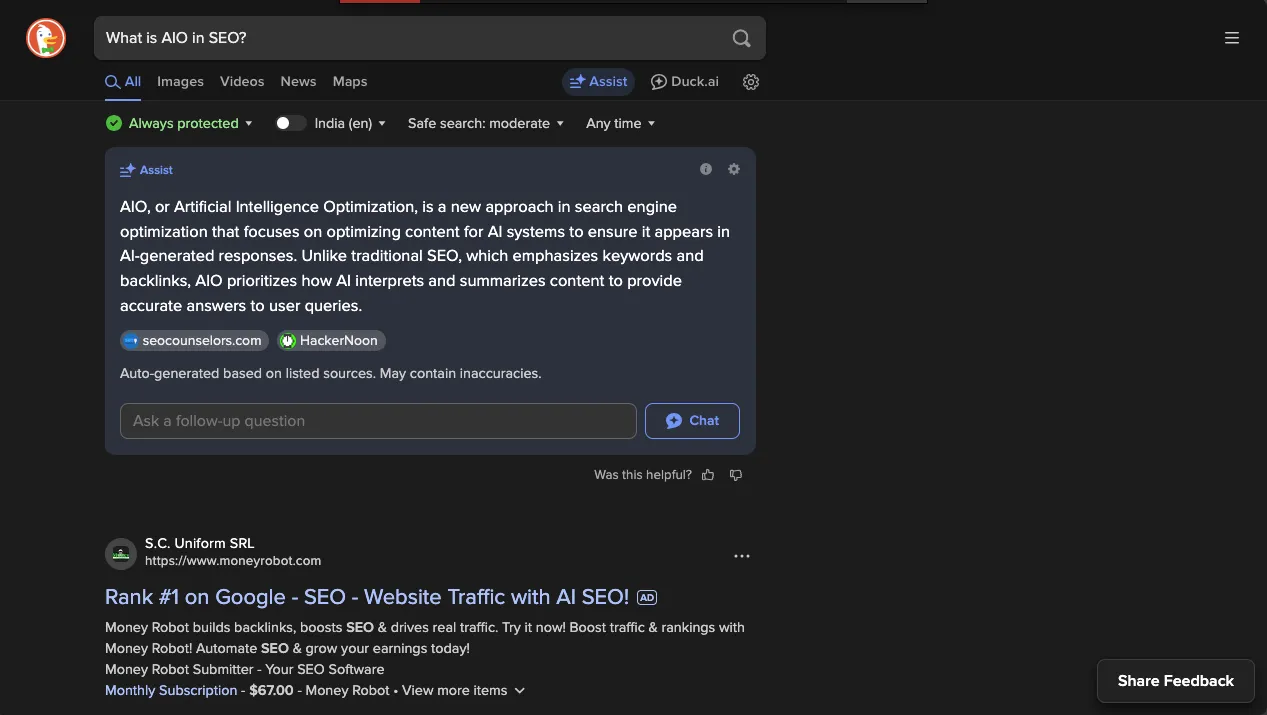Open Rank #1 on Google result title
Viewport: 1267px width, 715px height.
[367, 597]
